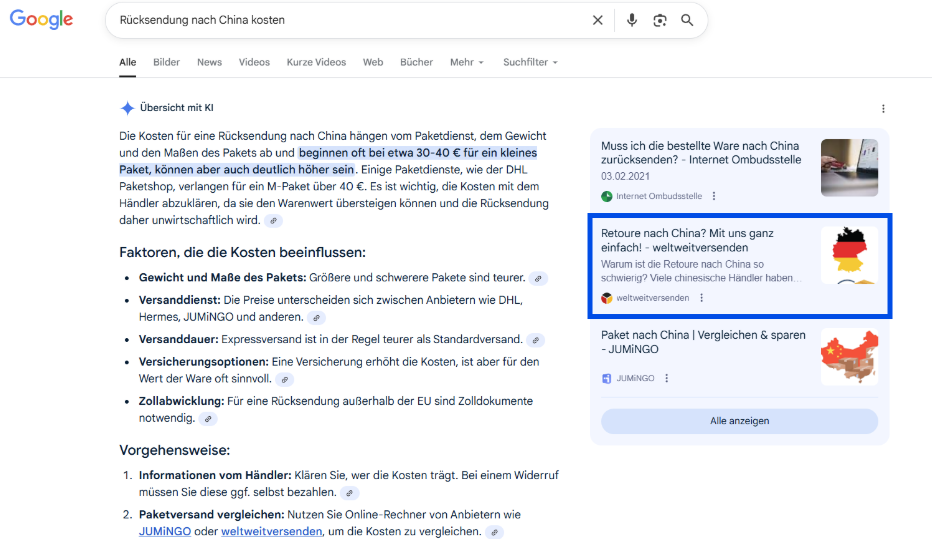Switch to the Kurze Videos tab
The width and height of the screenshot is (932, 555).
pos(316,62)
